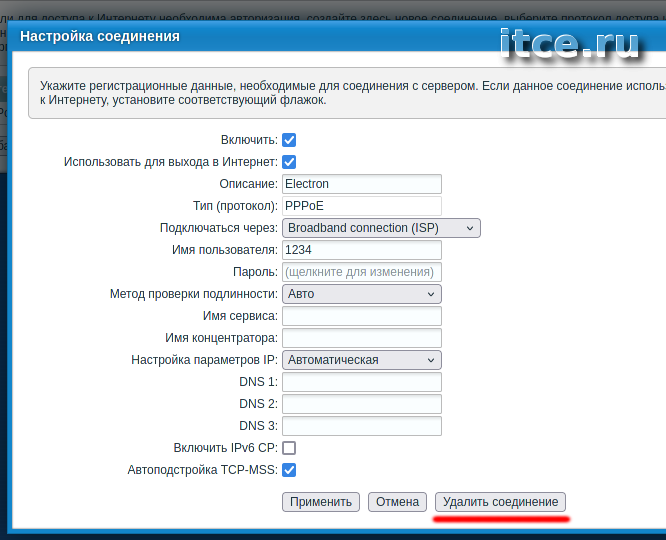Enable the Включить IPv6 CP checkbox
Screen dimensions: 666x540
(289, 448)
